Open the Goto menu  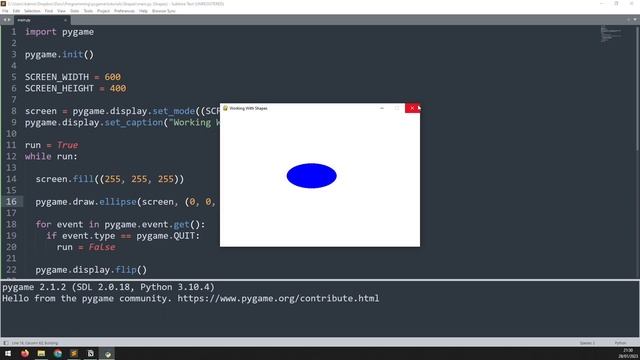tap(74, 11)
